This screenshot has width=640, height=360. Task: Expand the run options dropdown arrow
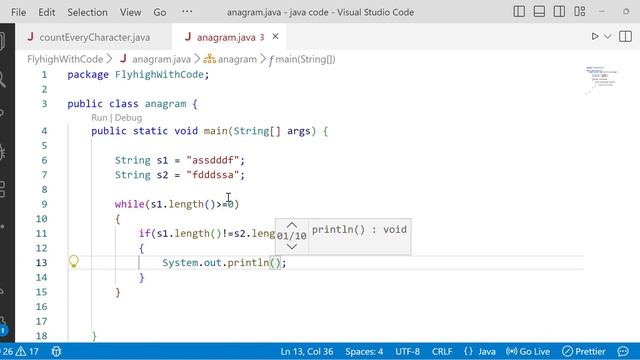pyautogui.click(x=608, y=37)
